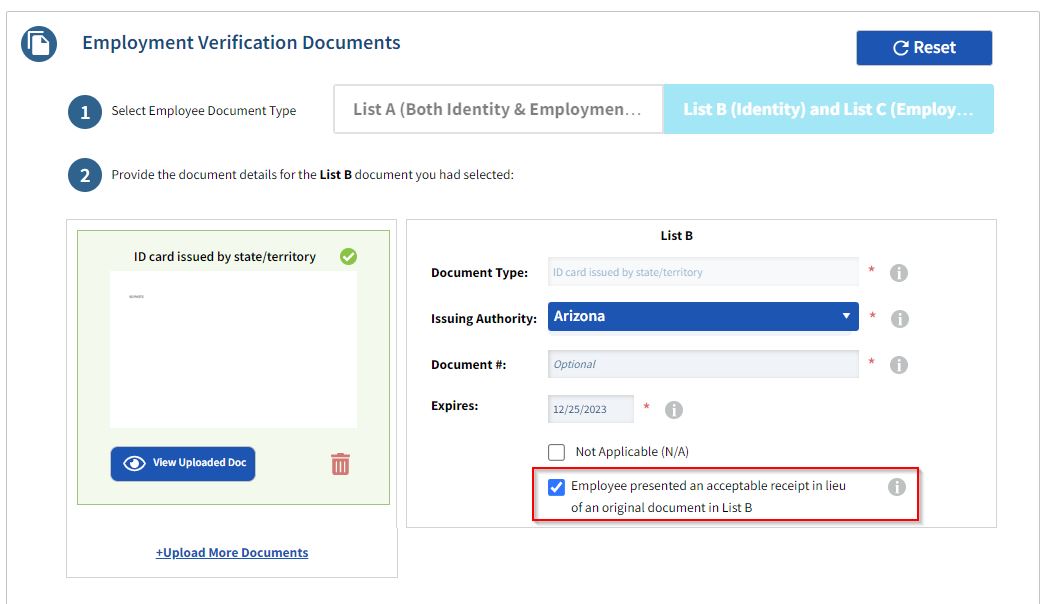Click the info icon beside Document Type

(898, 273)
